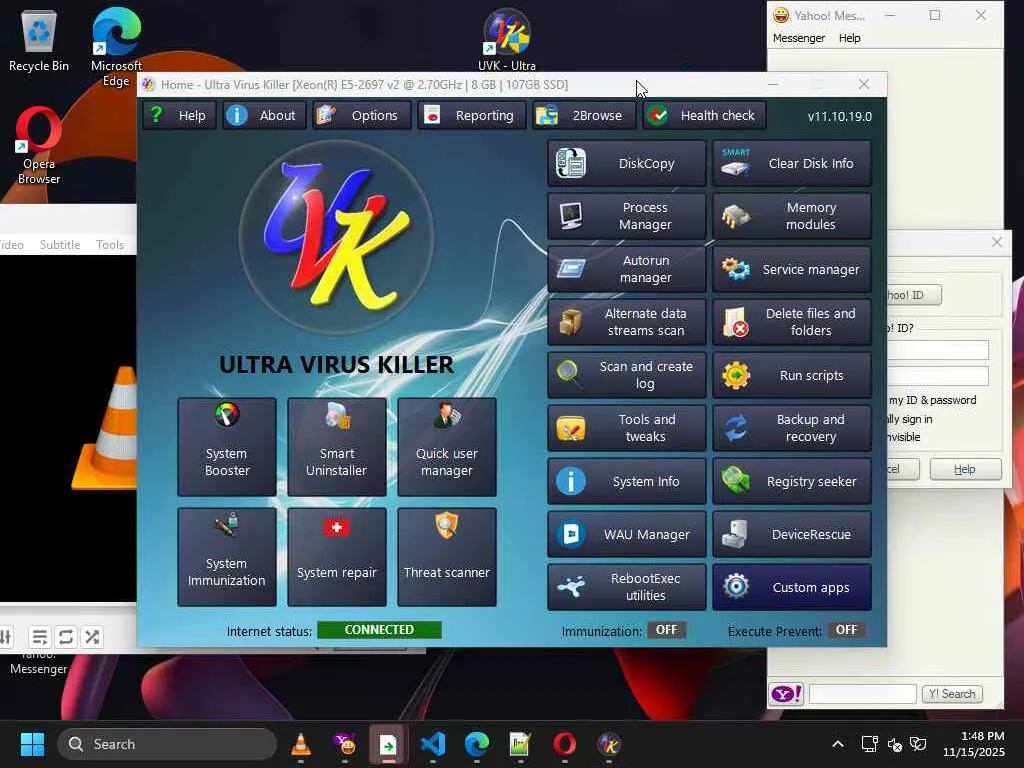This screenshot has width=1024, height=768.
Task: Launch the Registry seeker
Action: click(792, 481)
